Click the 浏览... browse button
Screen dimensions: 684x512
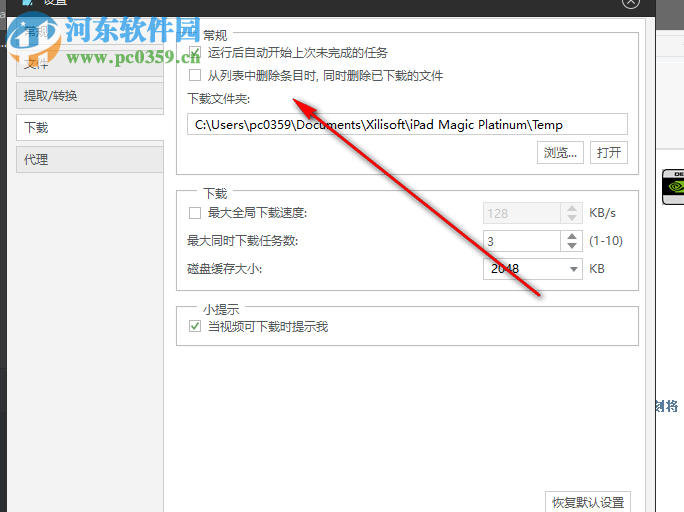560,153
